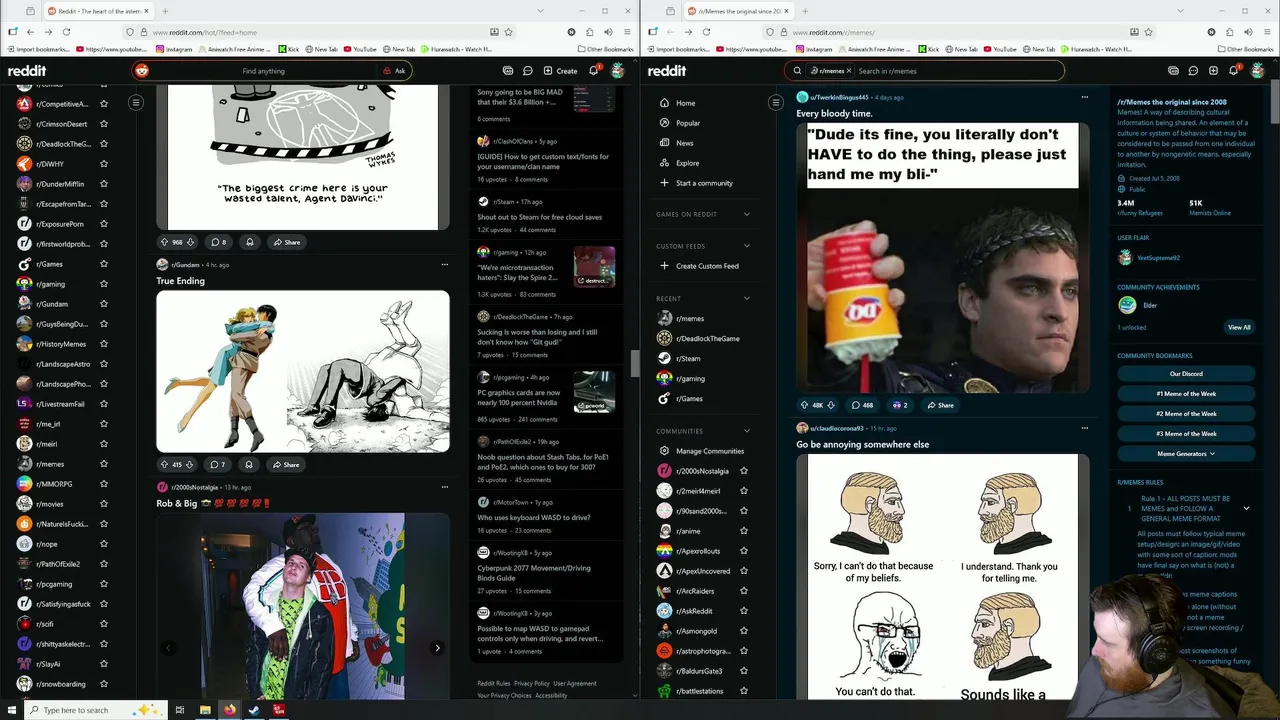
Task: Favorite r/2000sNostalgia in right window
Action: click(743, 471)
